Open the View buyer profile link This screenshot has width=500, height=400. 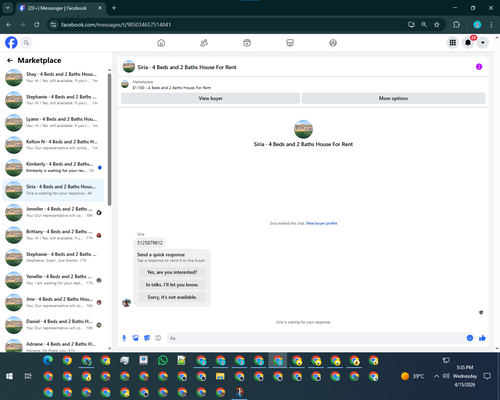point(321,223)
